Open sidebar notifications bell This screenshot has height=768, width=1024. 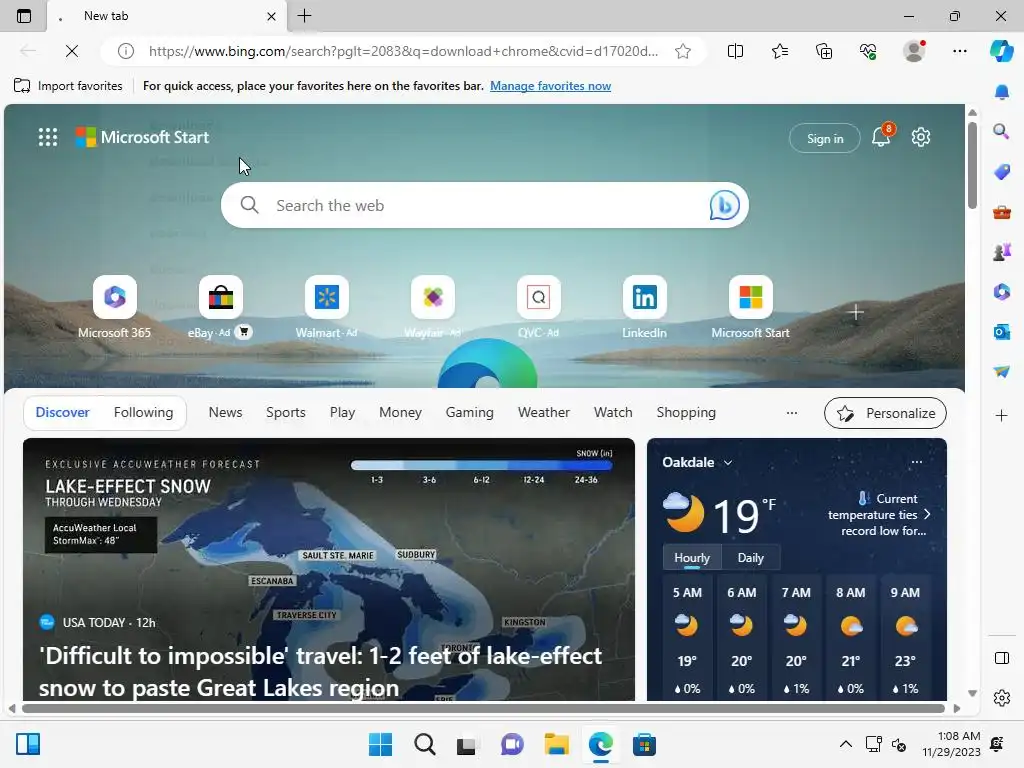coord(1002,92)
